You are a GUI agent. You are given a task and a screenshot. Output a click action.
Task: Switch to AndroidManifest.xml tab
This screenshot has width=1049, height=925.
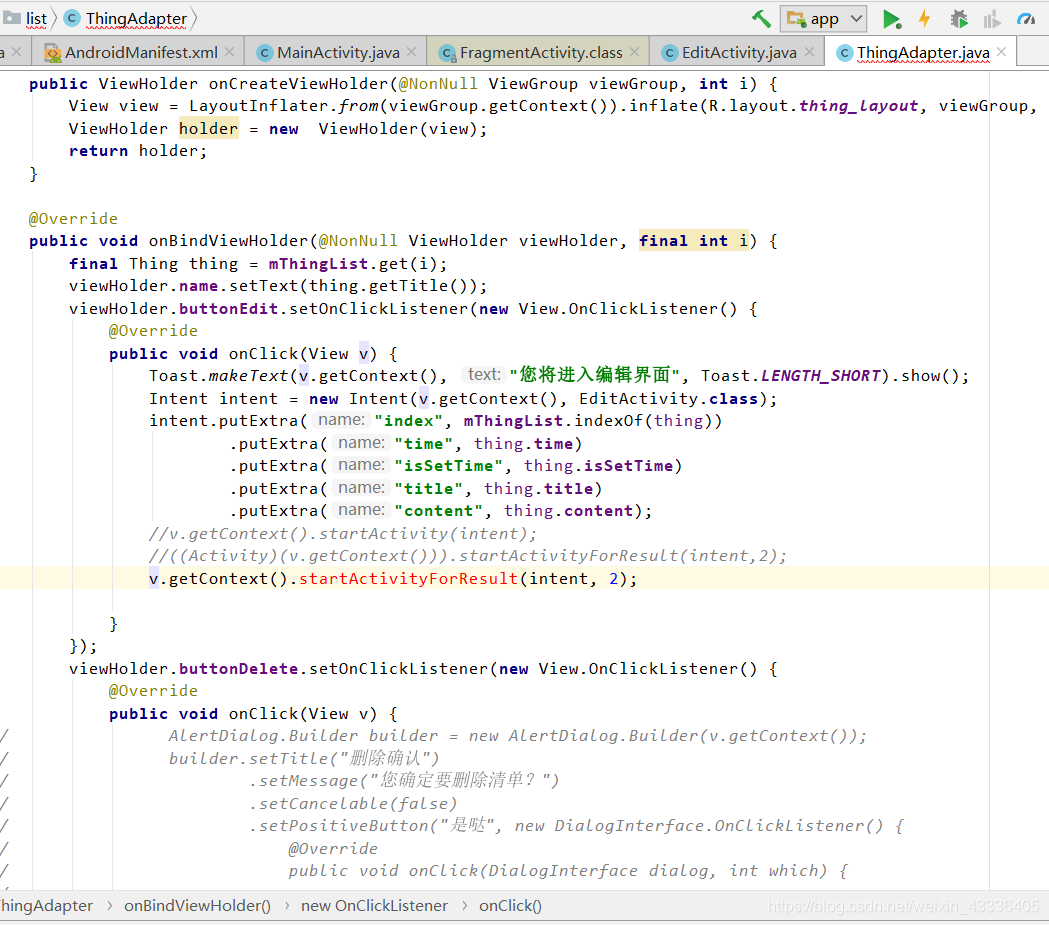[x=140, y=52]
